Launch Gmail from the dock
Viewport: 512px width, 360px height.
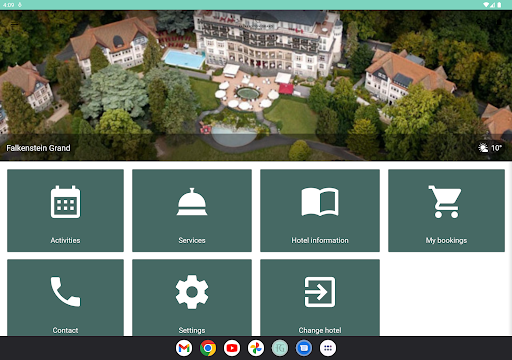(x=184, y=348)
